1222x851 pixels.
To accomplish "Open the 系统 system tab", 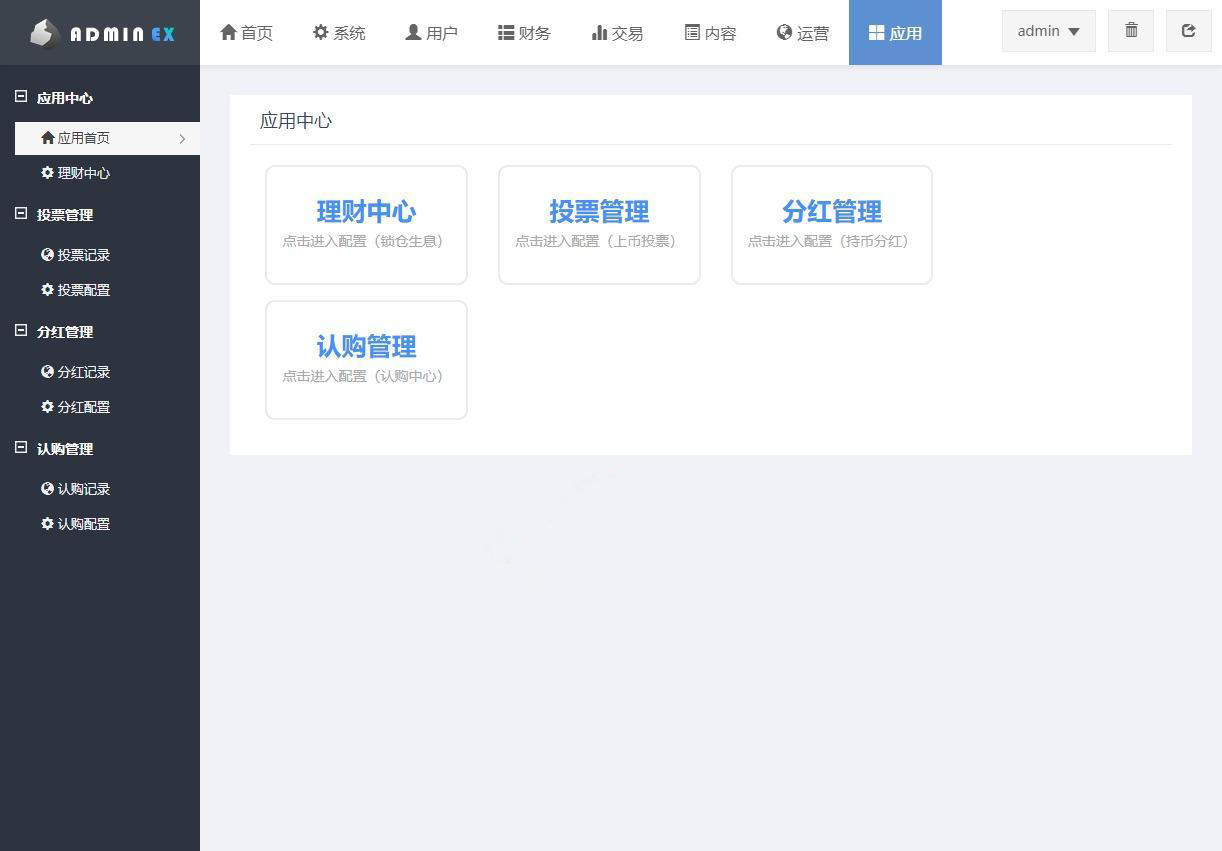I will pyautogui.click(x=339, y=33).
